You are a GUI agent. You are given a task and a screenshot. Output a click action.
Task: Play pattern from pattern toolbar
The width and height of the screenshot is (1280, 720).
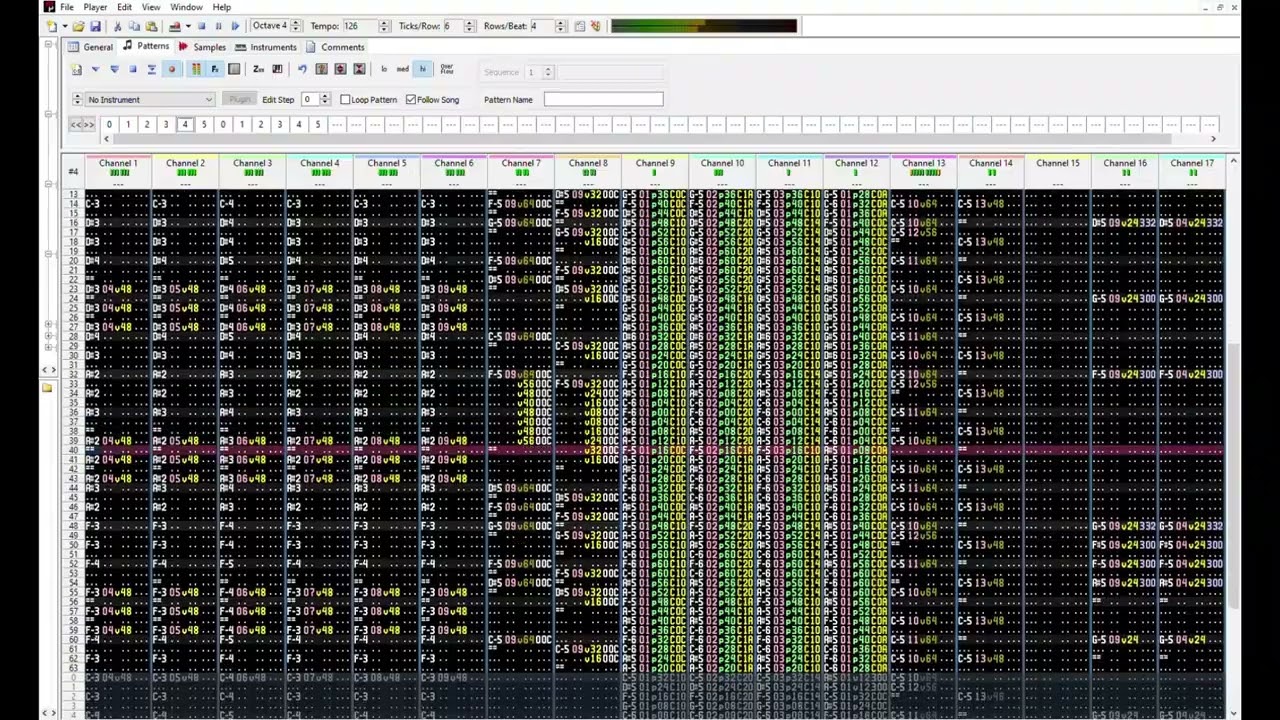pos(95,69)
